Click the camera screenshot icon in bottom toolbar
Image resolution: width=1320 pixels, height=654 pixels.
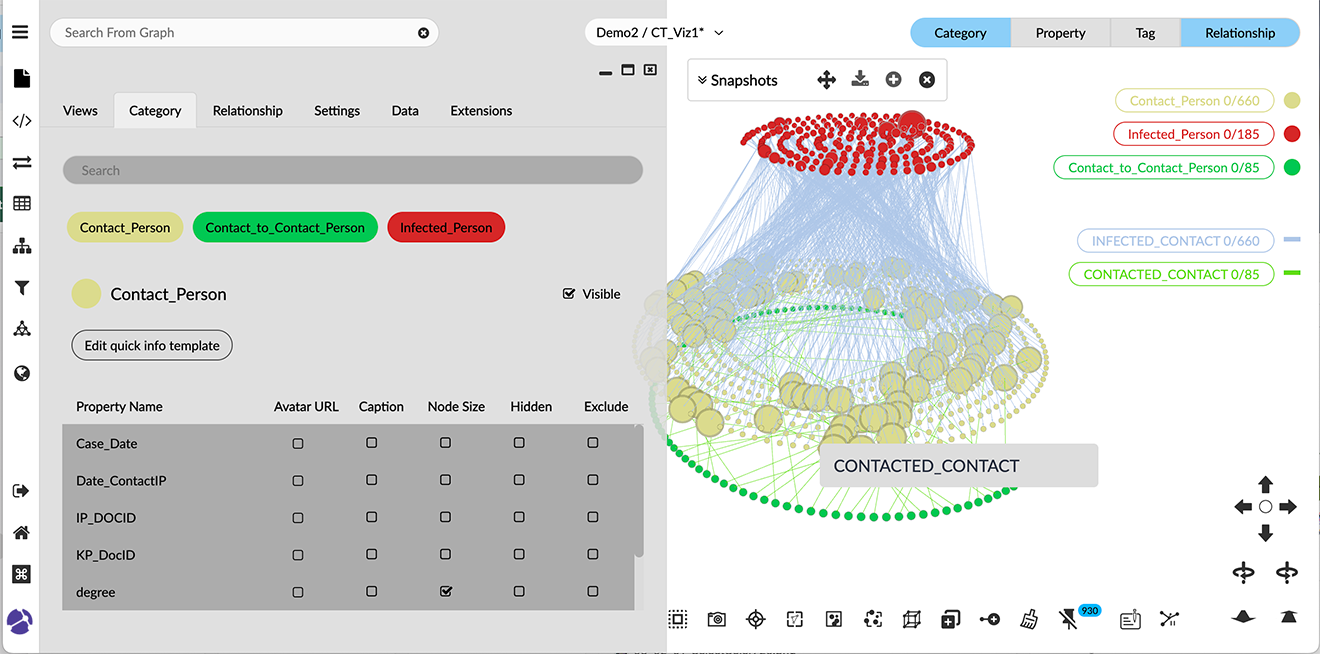pyautogui.click(x=716, y=620)
